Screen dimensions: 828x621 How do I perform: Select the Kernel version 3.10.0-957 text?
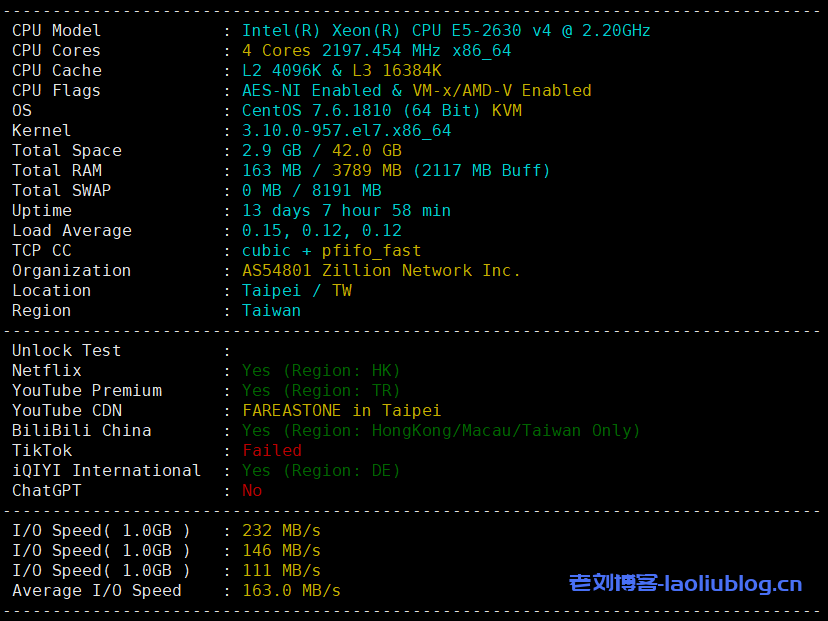click(x=346, y=131)
